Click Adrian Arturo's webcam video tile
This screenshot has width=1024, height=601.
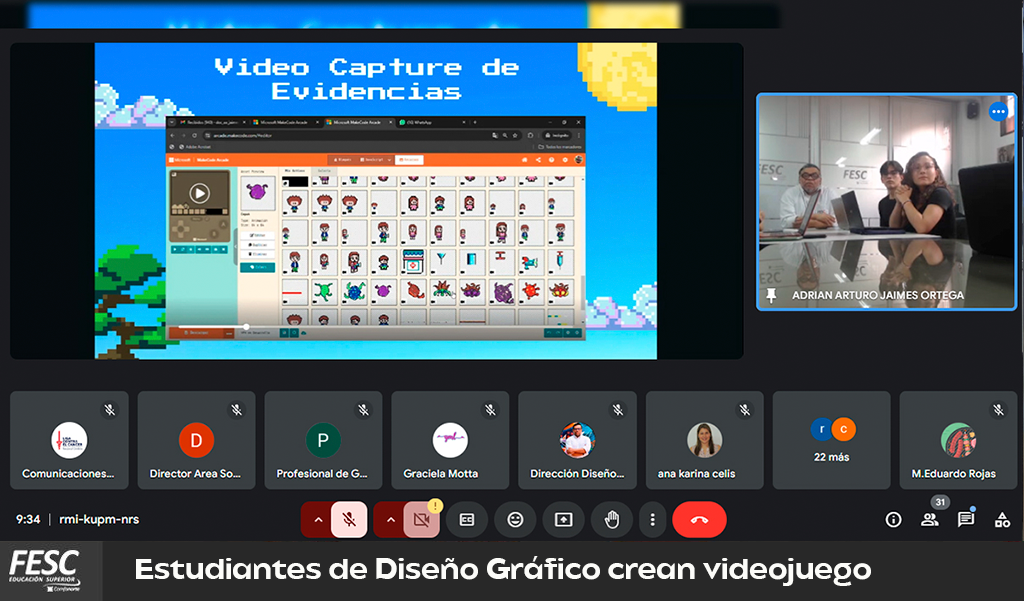pyautogui.click(x=886, y=201)
